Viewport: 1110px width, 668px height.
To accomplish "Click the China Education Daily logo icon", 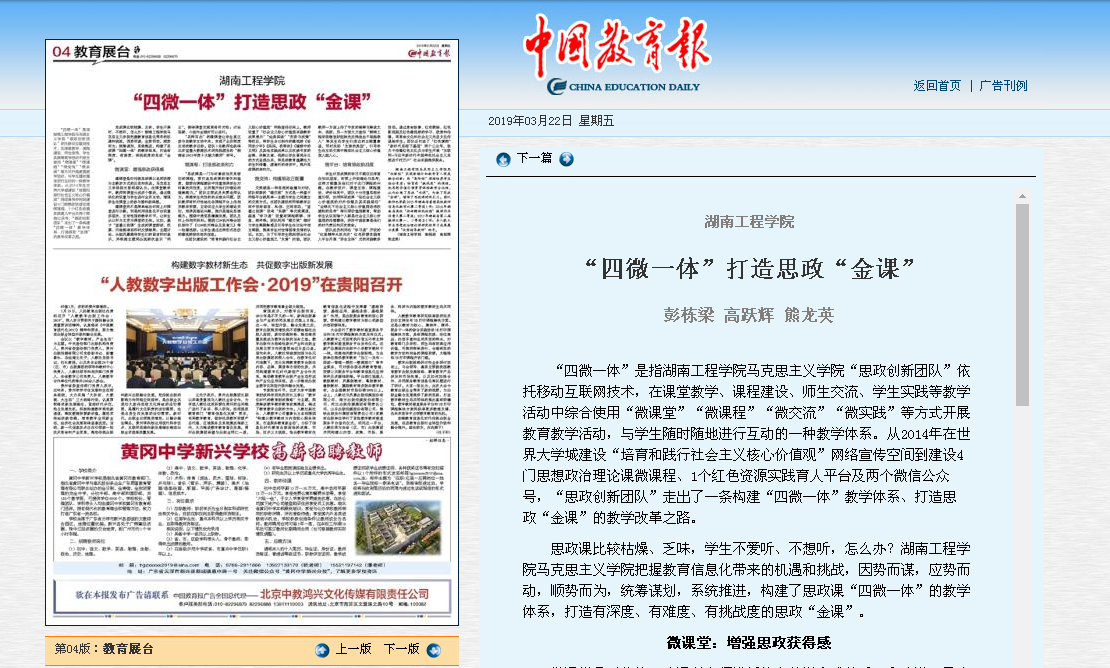I will (557, 87).
